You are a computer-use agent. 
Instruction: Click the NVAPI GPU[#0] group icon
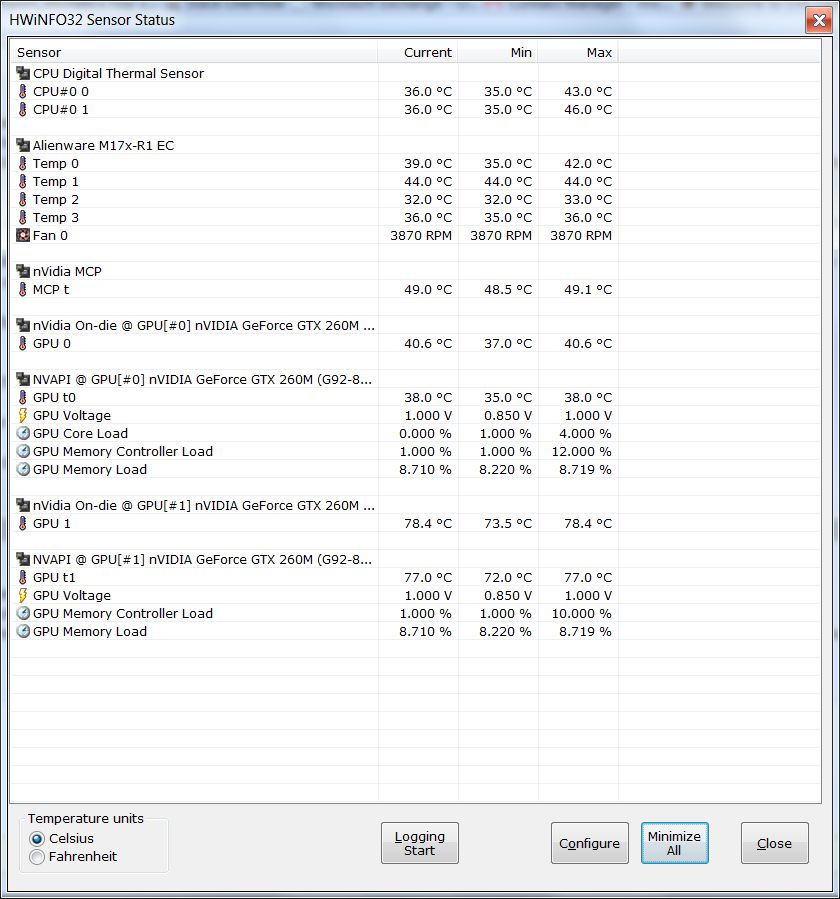click(23, 379)
